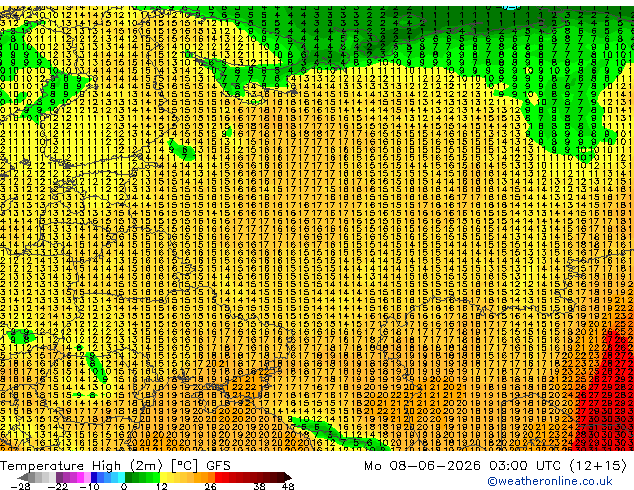Select the 12 legend label

[x=162, y=486]
